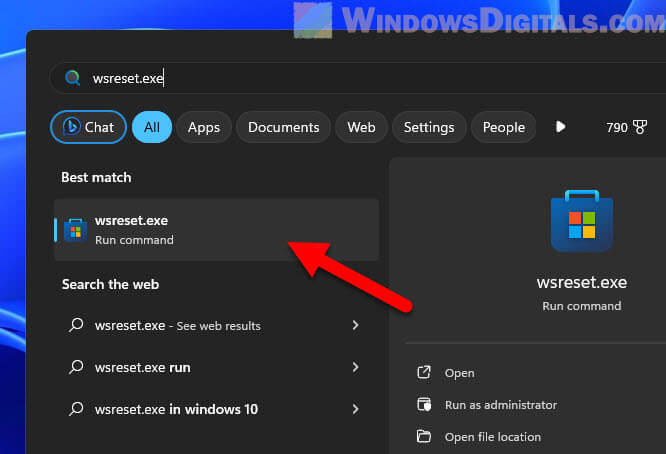Click the Open action's external-link icon
666x454 pixels.
423,372
